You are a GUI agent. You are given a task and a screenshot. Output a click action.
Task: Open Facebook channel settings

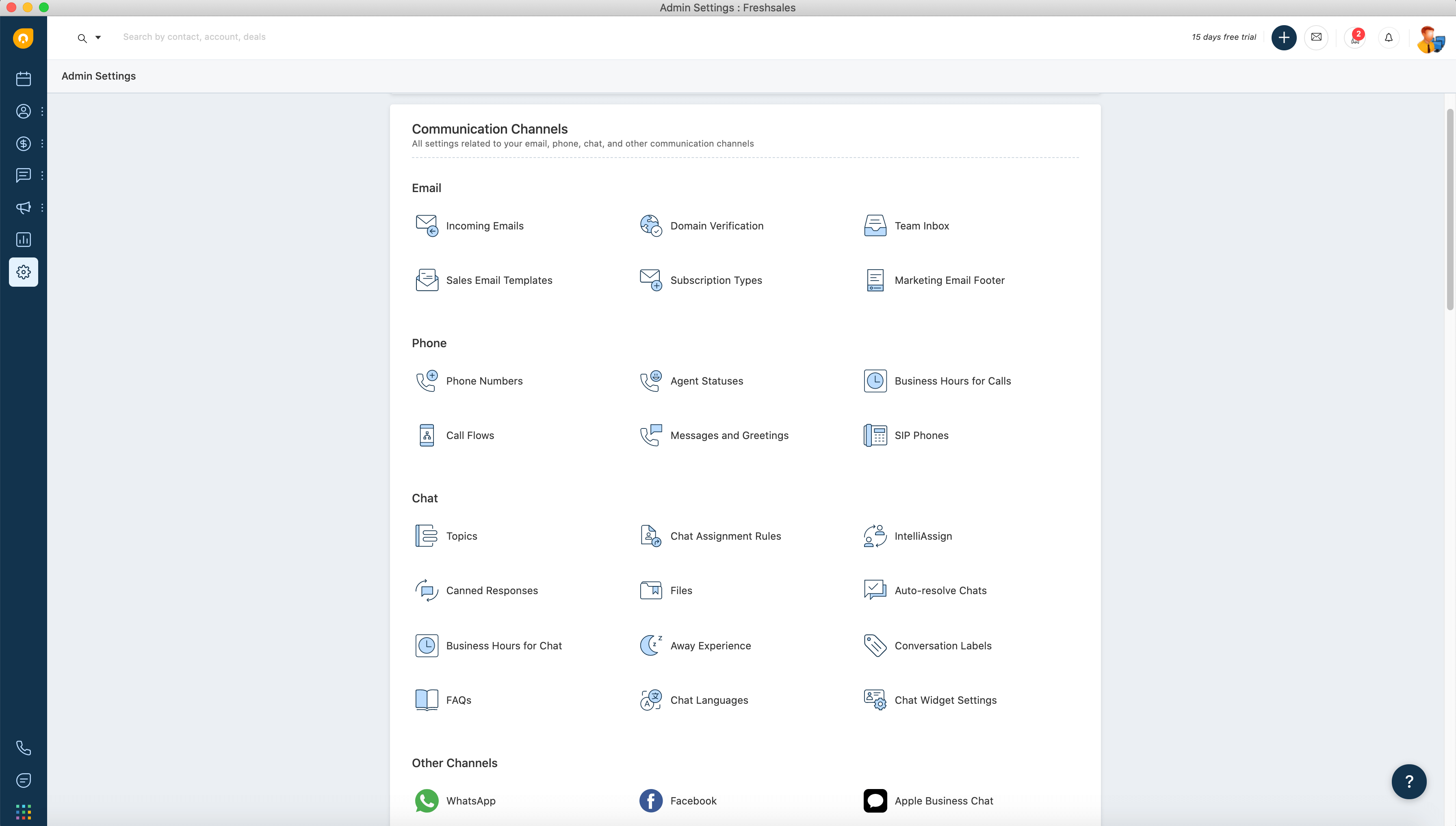(693, 800)
